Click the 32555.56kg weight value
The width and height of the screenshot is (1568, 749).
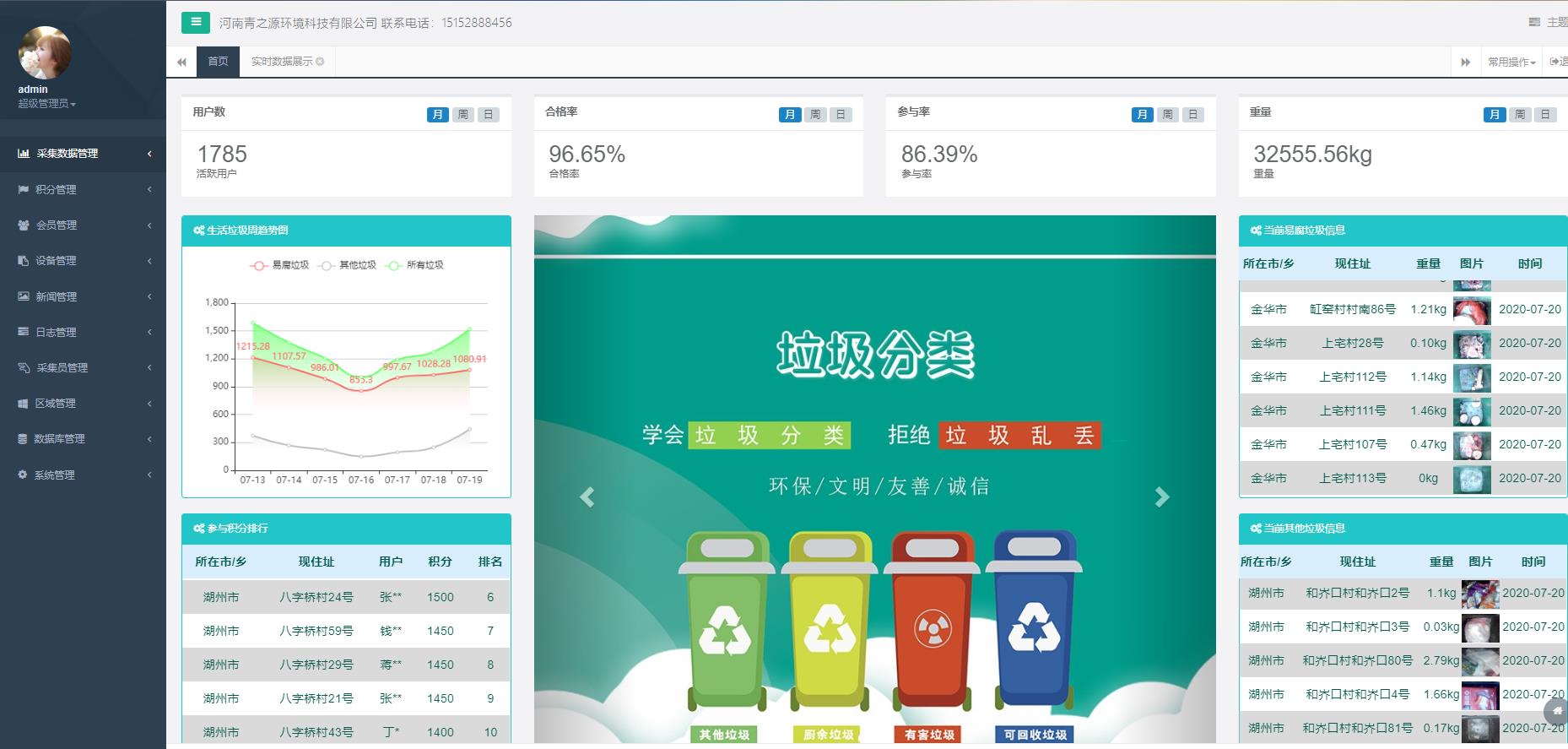(x=1313, y=155)
